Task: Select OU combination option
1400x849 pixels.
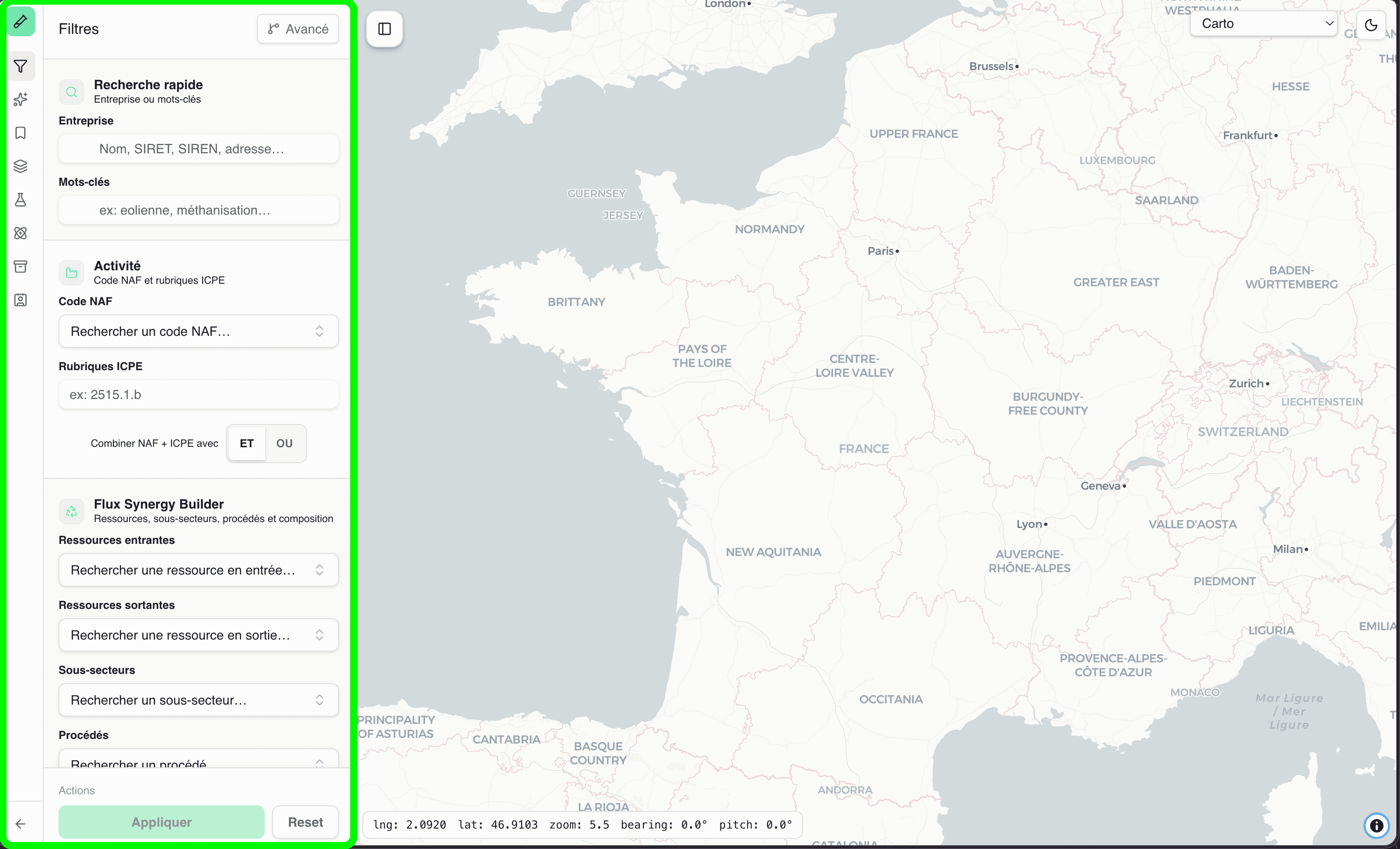Action: (285, 443)
